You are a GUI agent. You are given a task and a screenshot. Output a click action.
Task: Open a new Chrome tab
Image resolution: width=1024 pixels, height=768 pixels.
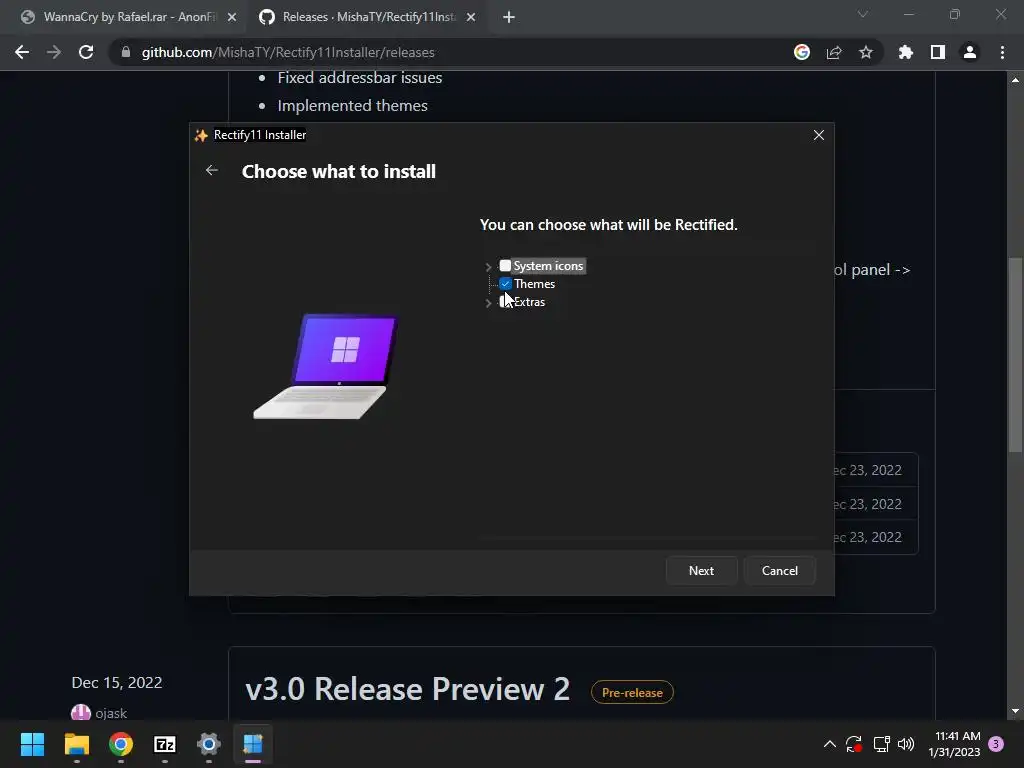(509, 17)
